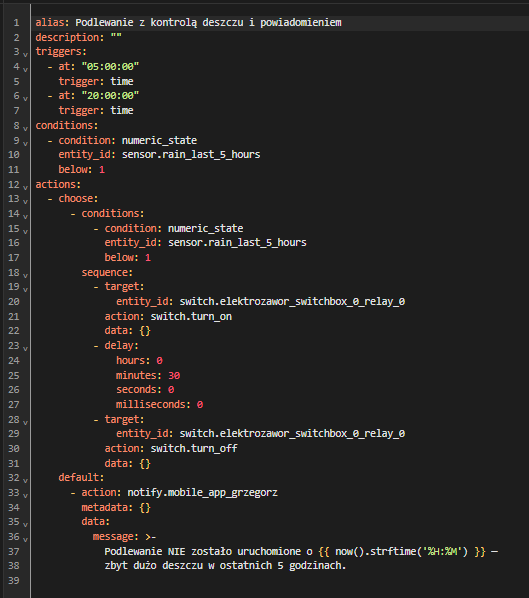Click 'data: {}' on line 31
Image resolution: width=529 pixels, height=598 pixels.
point(128,463)
